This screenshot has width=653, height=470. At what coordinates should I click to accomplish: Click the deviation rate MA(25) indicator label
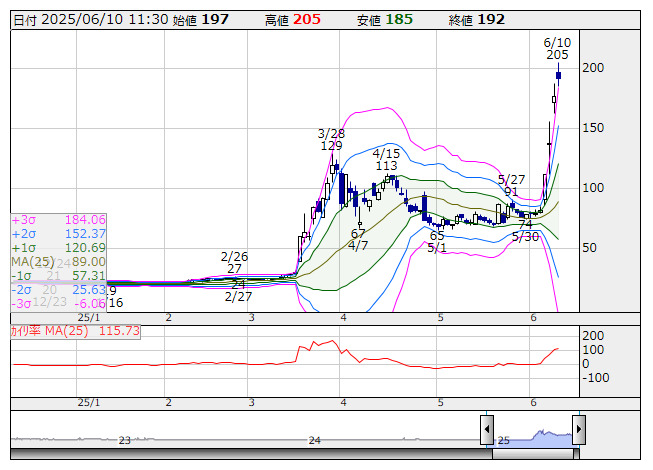(75, 330)
